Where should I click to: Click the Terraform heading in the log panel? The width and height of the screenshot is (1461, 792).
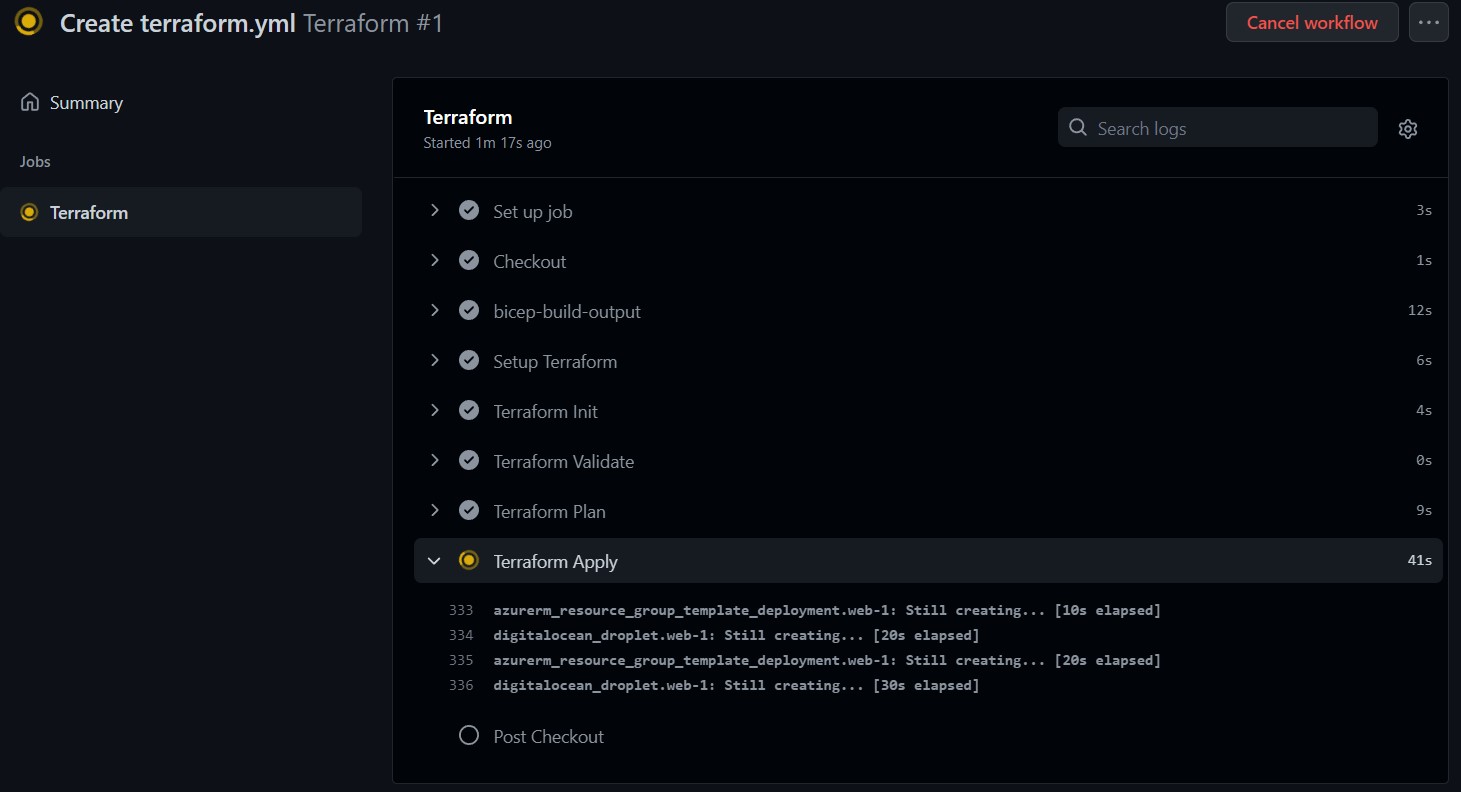point(468,117)
